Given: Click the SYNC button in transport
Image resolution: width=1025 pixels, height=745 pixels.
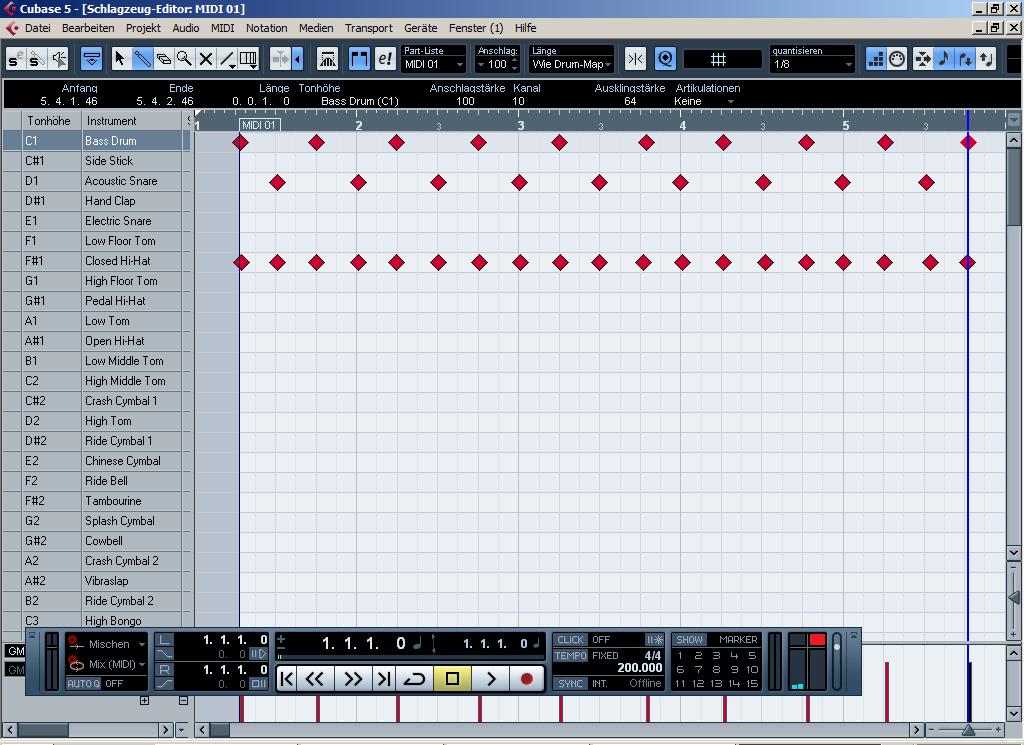Looking at the screenshot, I should coord(571,684).
